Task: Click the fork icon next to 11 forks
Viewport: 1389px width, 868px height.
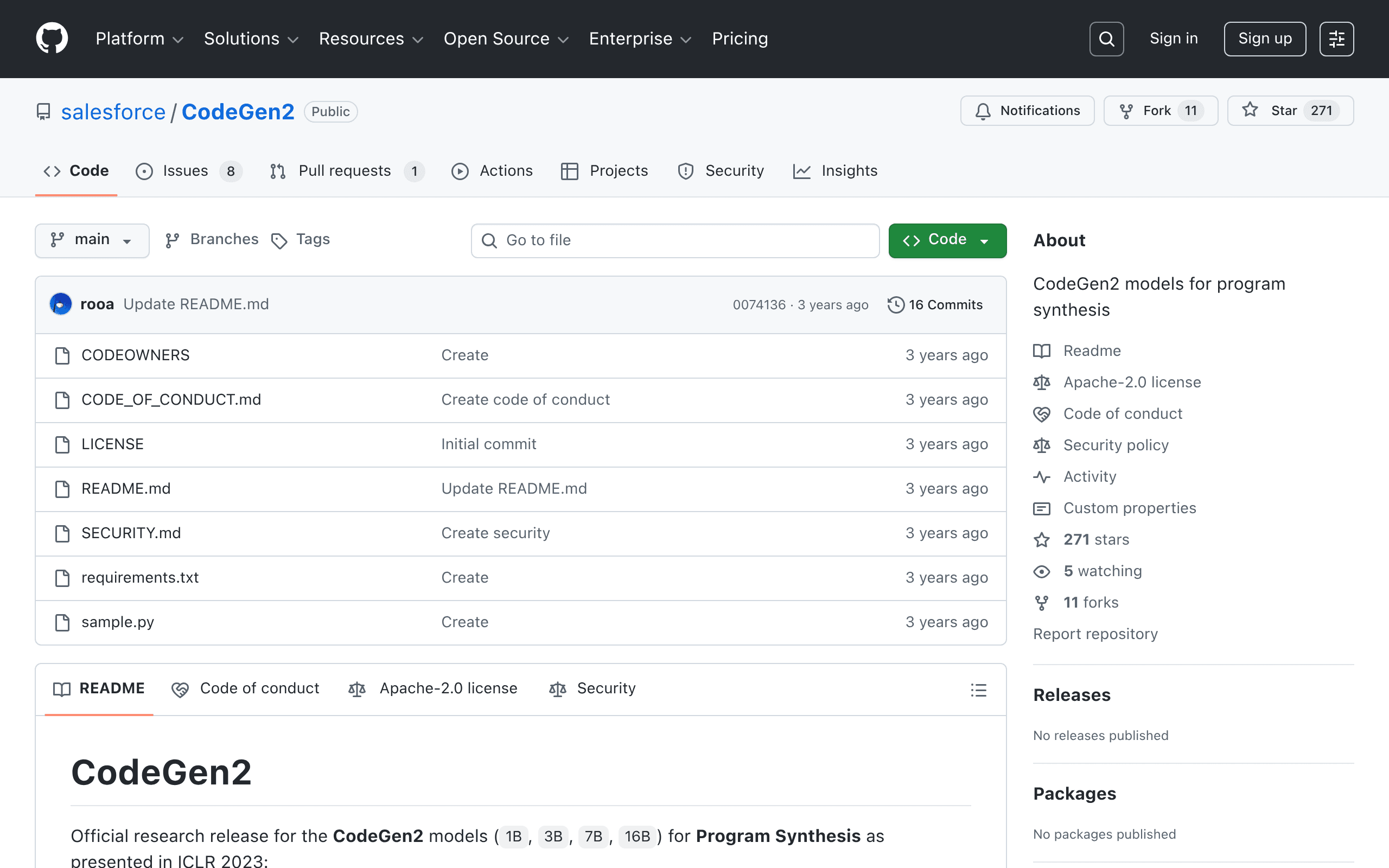Action: [x=1042, y=603]
